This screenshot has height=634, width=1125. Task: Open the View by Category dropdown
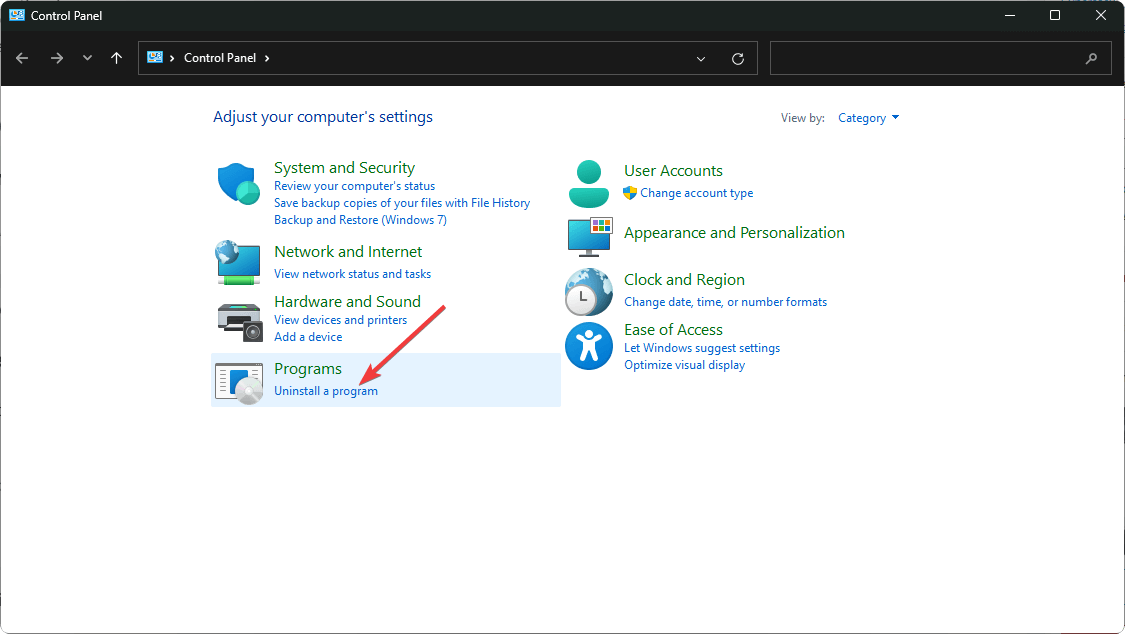[868, 118]
